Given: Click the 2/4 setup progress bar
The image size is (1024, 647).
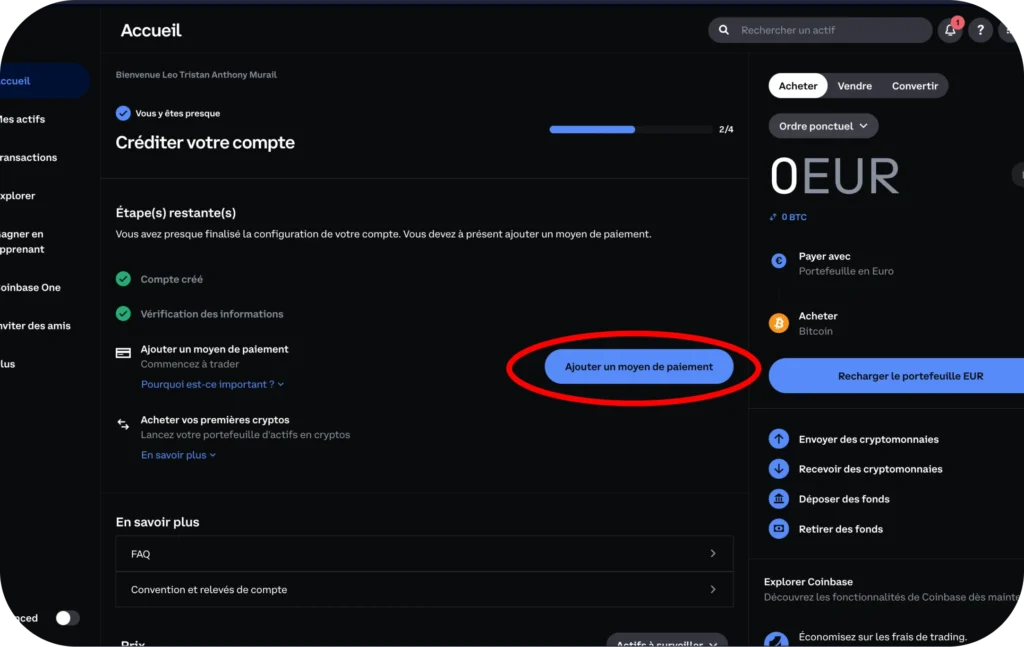Looking at the screenshot, I should [631, 129].
